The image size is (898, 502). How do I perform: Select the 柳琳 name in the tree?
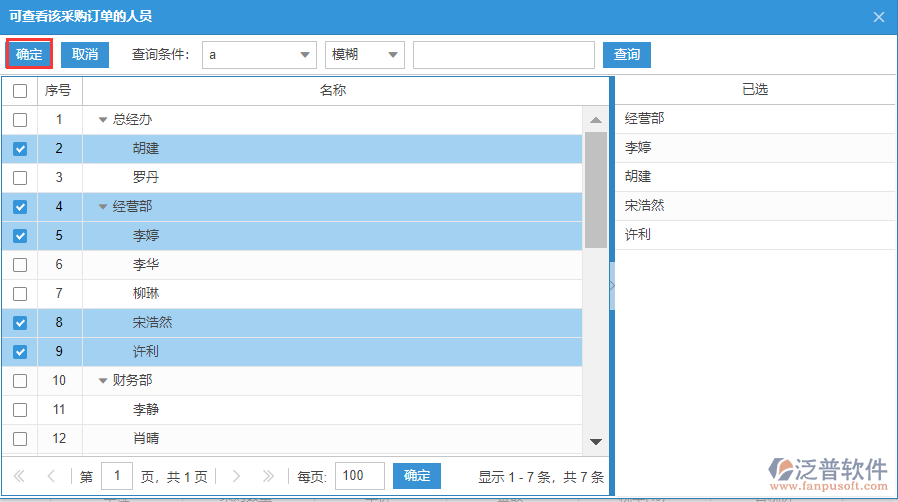(145, 294)
